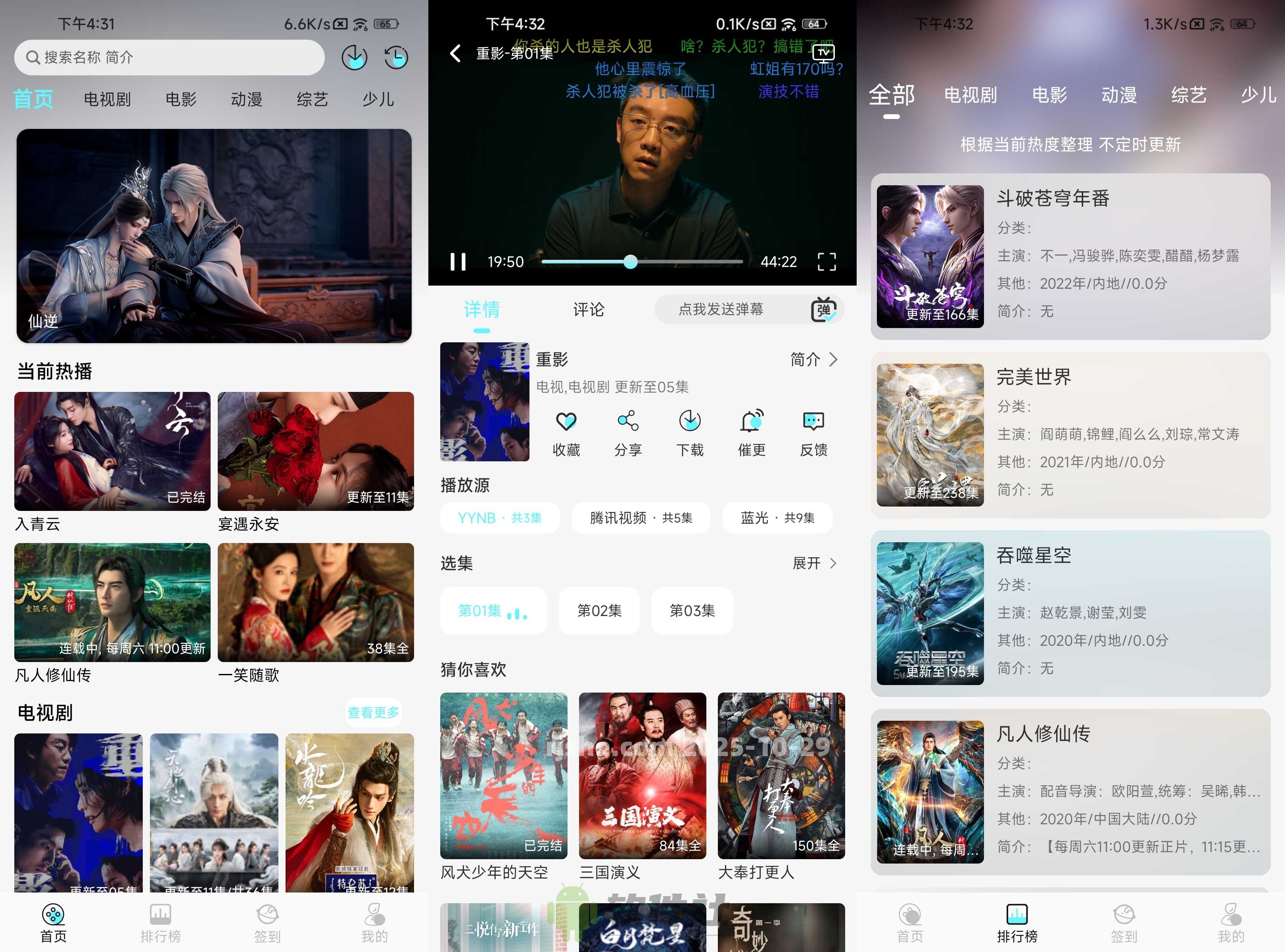Open watch history clock icon

397,58
